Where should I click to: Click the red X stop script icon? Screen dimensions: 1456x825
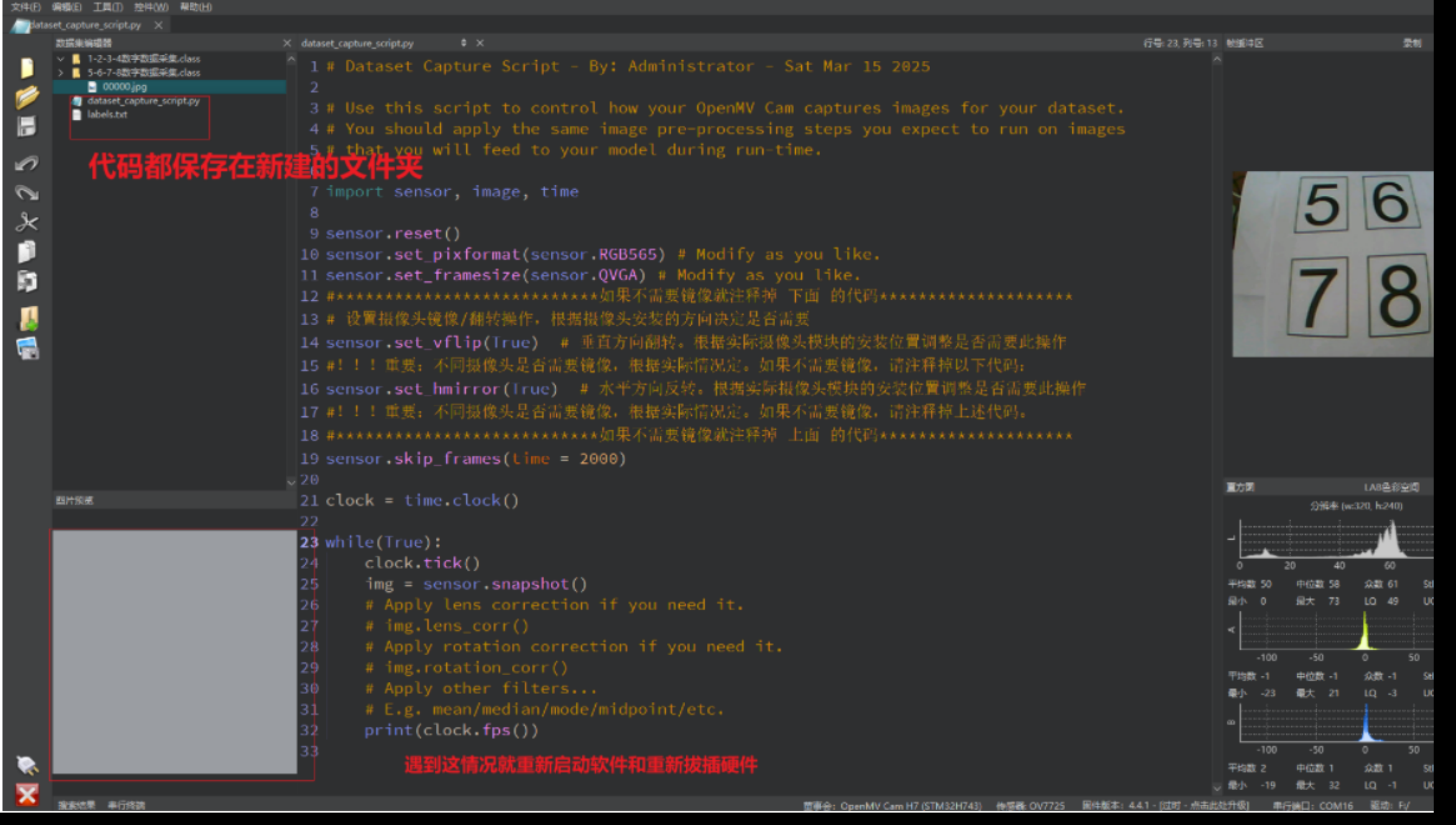(27, 795)
